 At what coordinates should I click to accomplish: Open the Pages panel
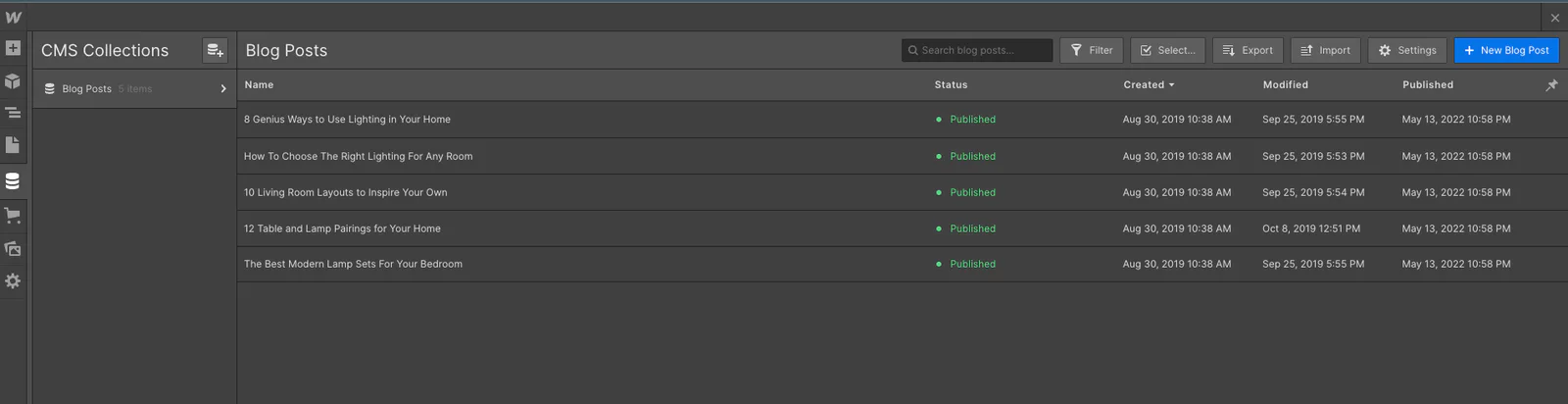click(x=13, y=145)
